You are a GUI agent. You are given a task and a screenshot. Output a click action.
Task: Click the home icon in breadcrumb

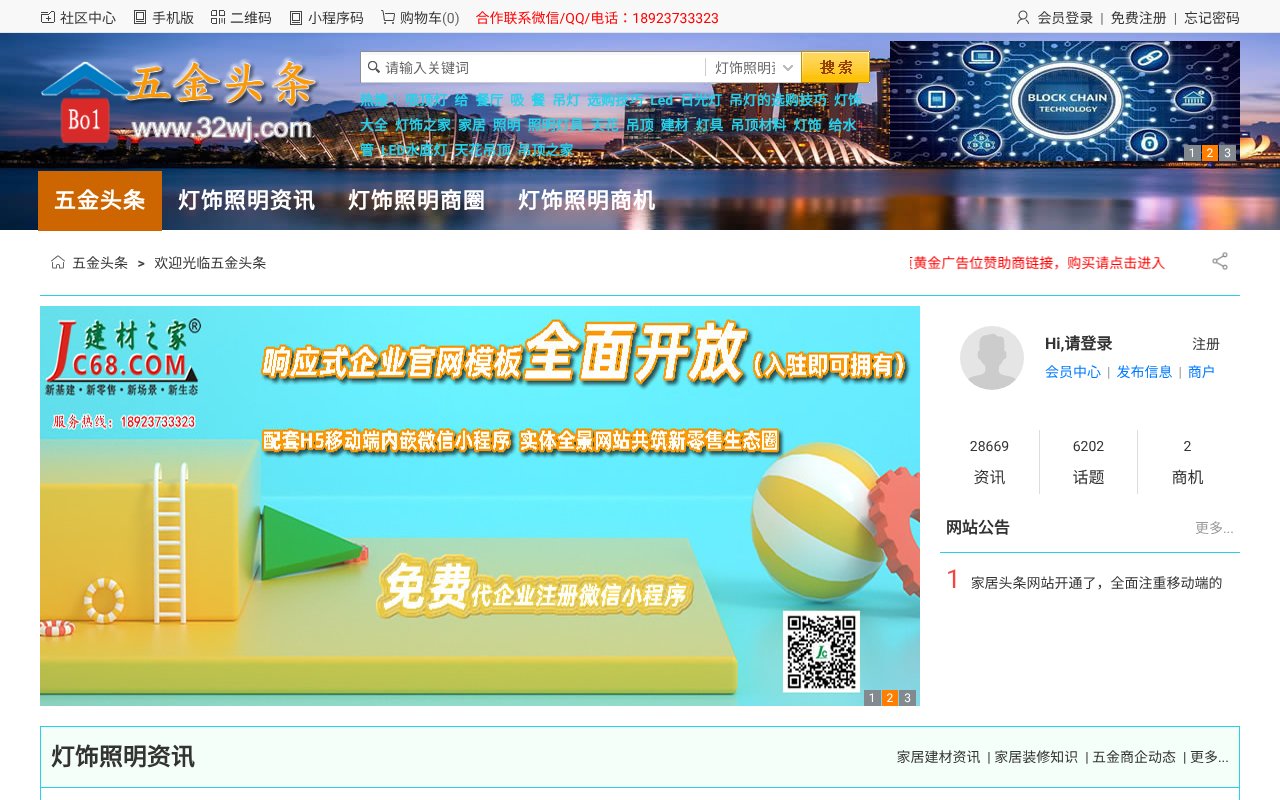(57, 262)
